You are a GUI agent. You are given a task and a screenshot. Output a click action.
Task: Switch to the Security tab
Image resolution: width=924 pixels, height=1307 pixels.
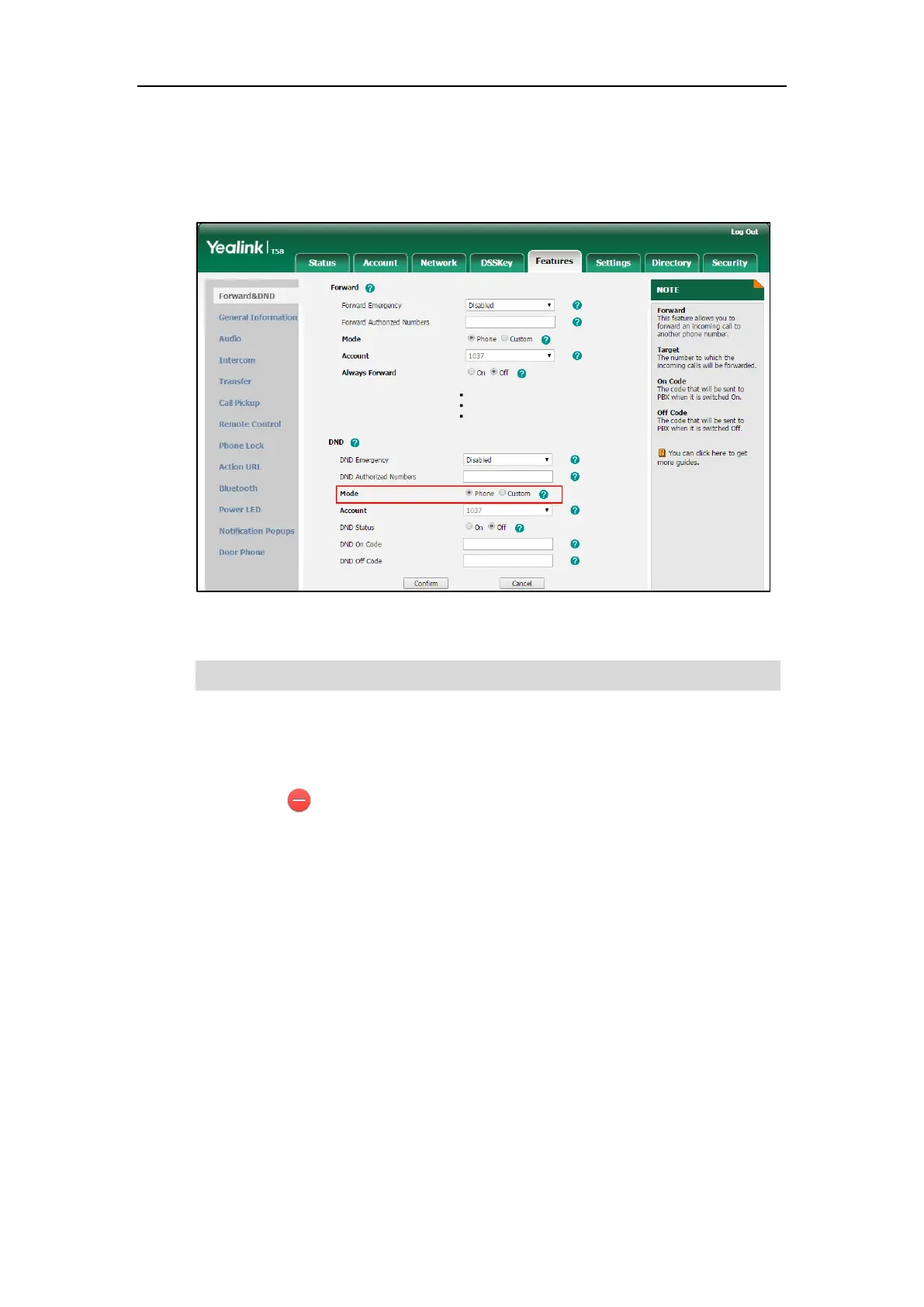tap(730, 263)
